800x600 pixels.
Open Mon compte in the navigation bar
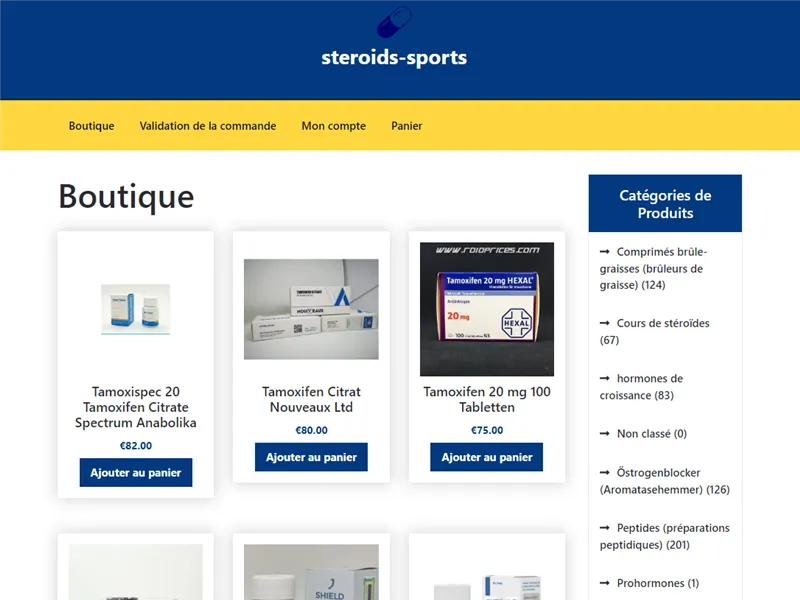tap(334, 126)
